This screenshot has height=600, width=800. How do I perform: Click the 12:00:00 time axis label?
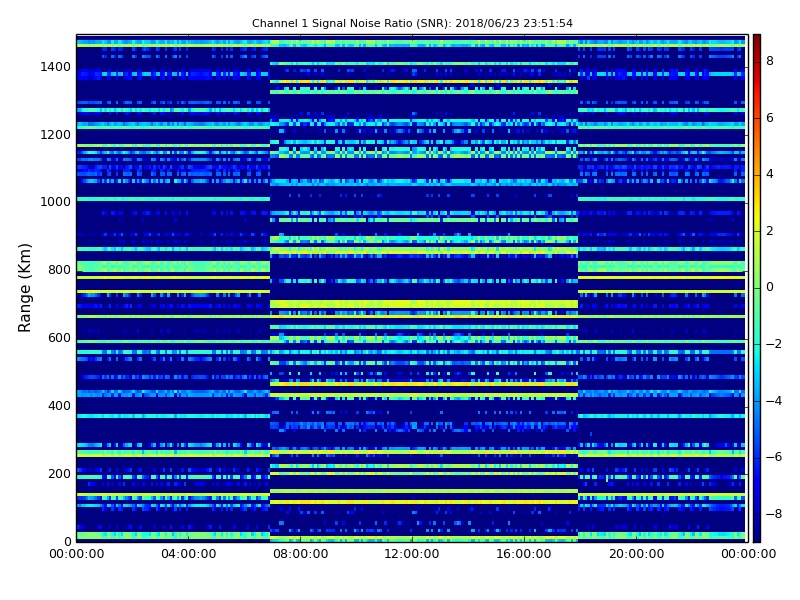pos(412,554)
